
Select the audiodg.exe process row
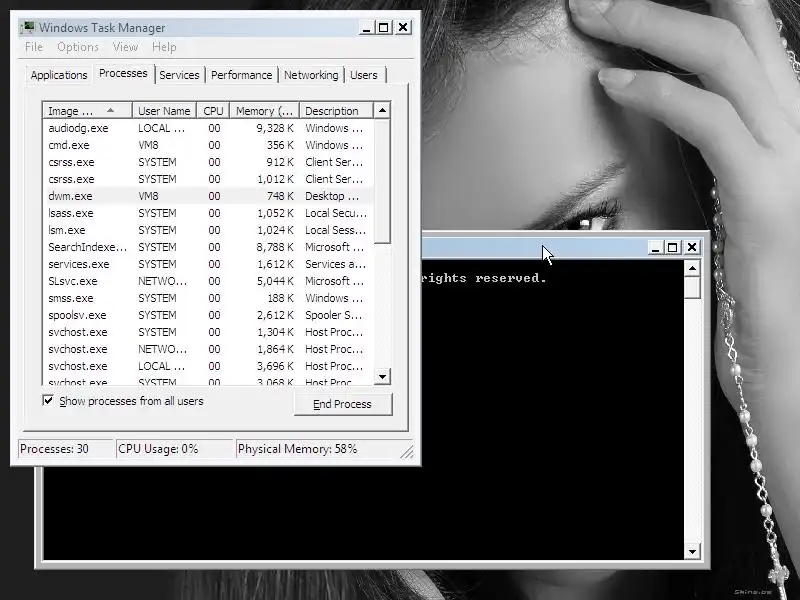pyautogui.click(x=209, y=128)
